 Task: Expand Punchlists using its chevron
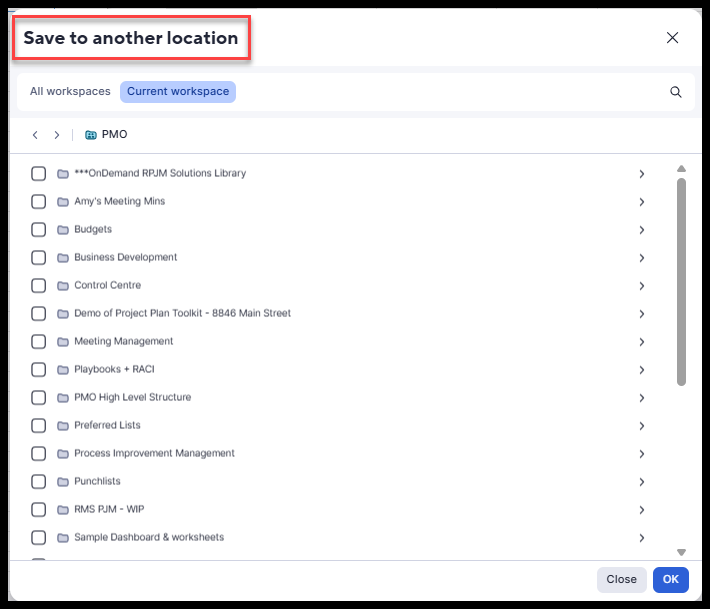(642, 482)
